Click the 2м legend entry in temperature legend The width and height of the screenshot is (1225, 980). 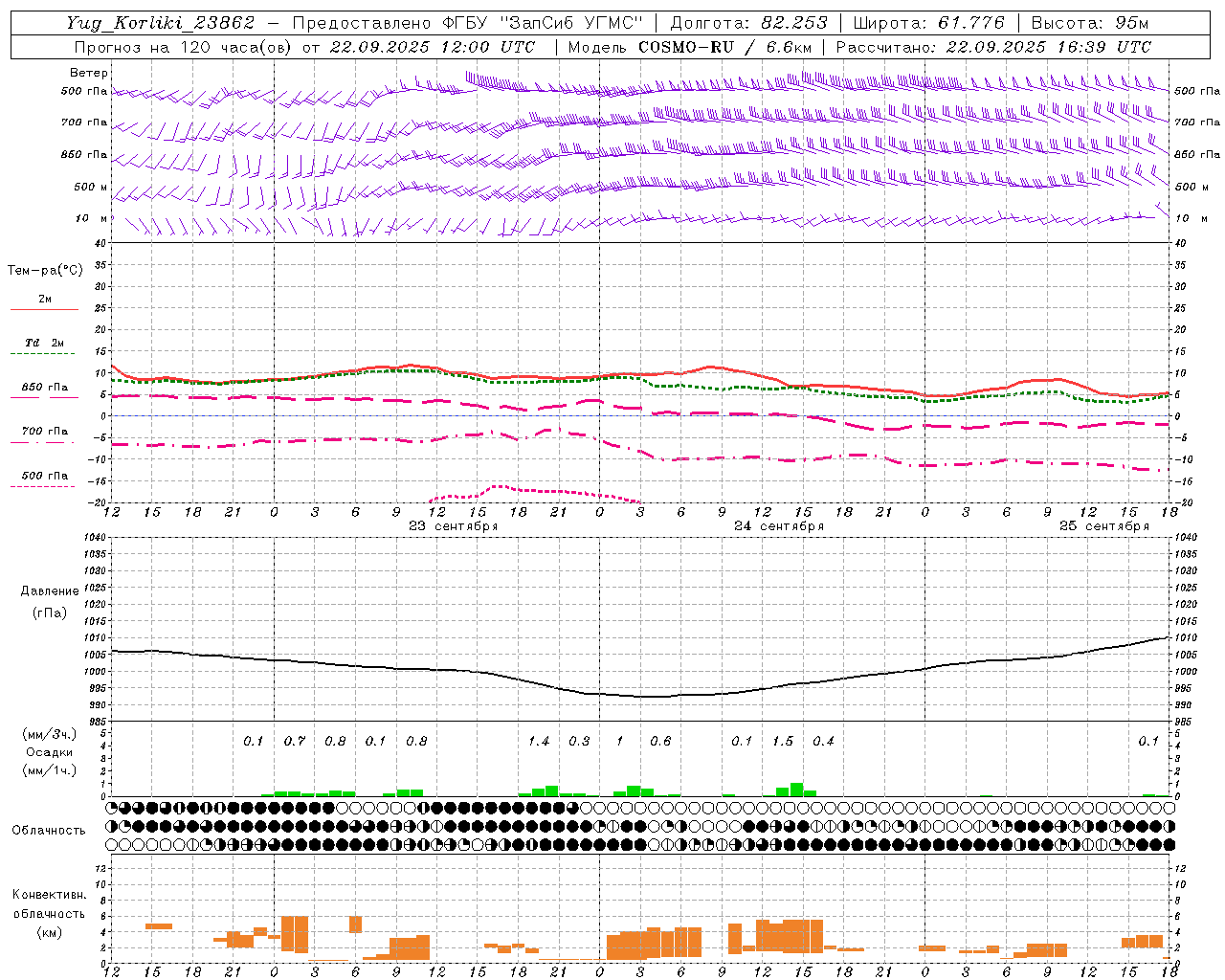[45, 299]
